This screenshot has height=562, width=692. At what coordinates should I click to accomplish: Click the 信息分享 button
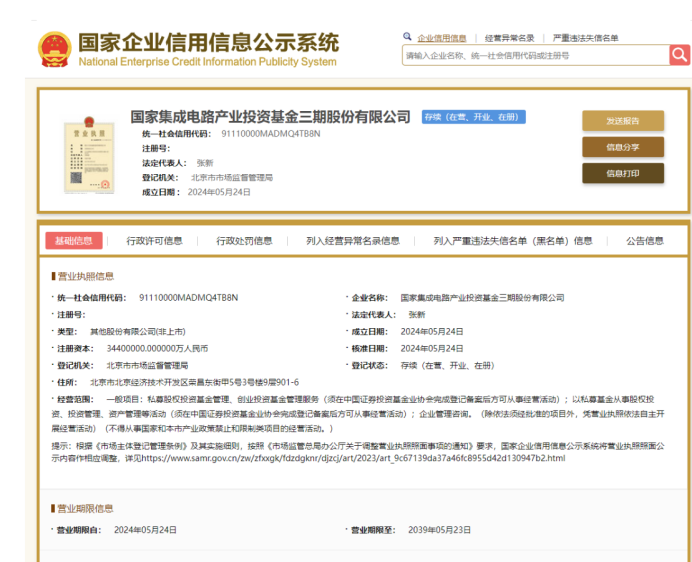click(623, 147)
